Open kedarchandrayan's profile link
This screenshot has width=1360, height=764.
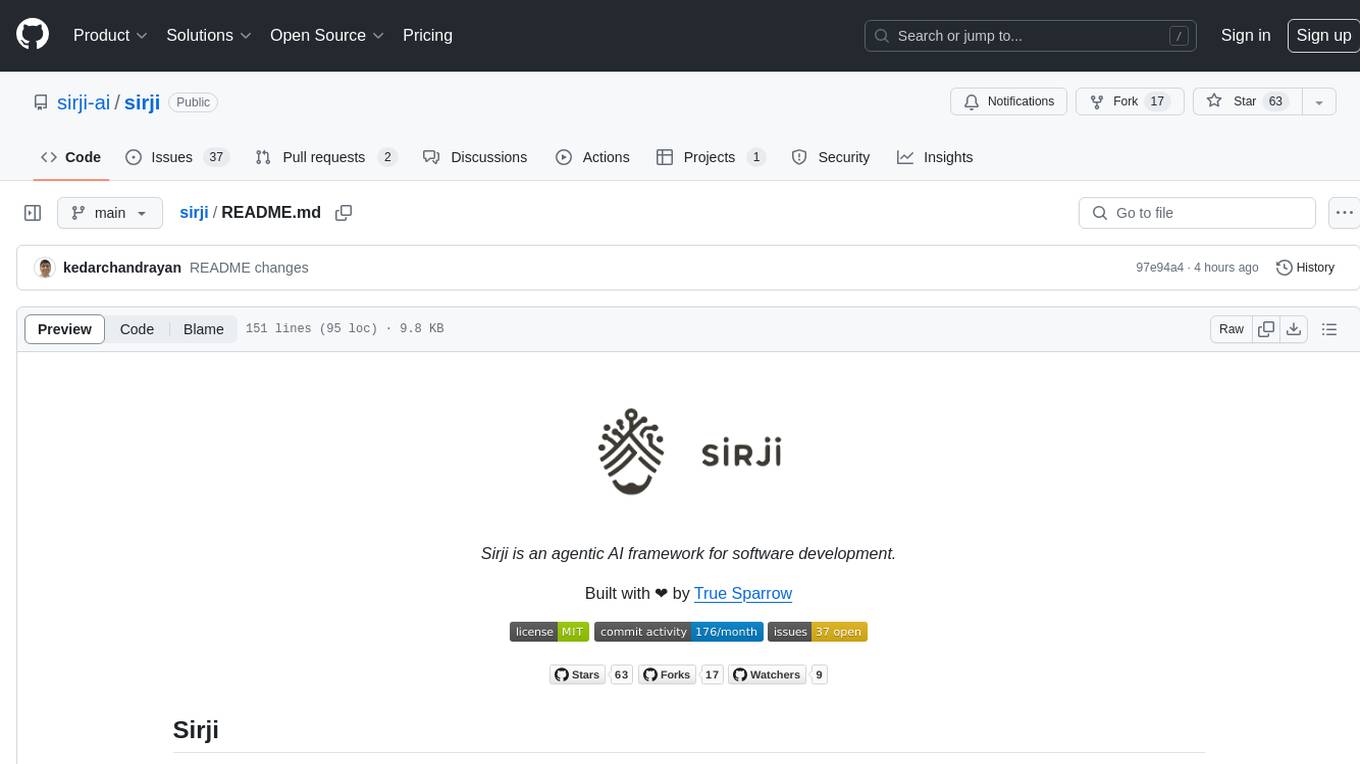click(122, 268)
